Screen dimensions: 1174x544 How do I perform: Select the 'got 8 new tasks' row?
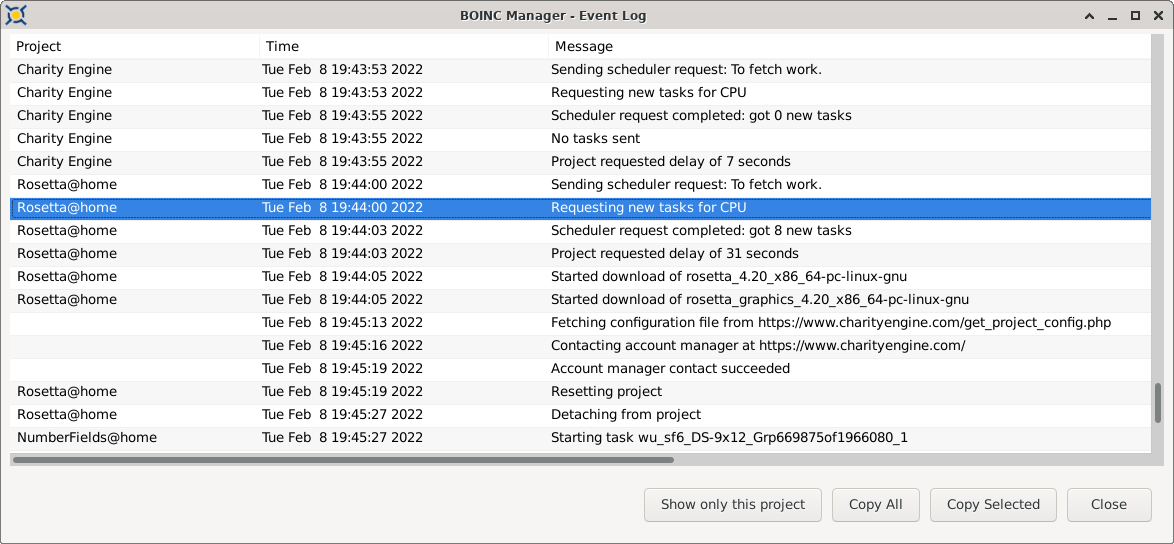point(580,230)
